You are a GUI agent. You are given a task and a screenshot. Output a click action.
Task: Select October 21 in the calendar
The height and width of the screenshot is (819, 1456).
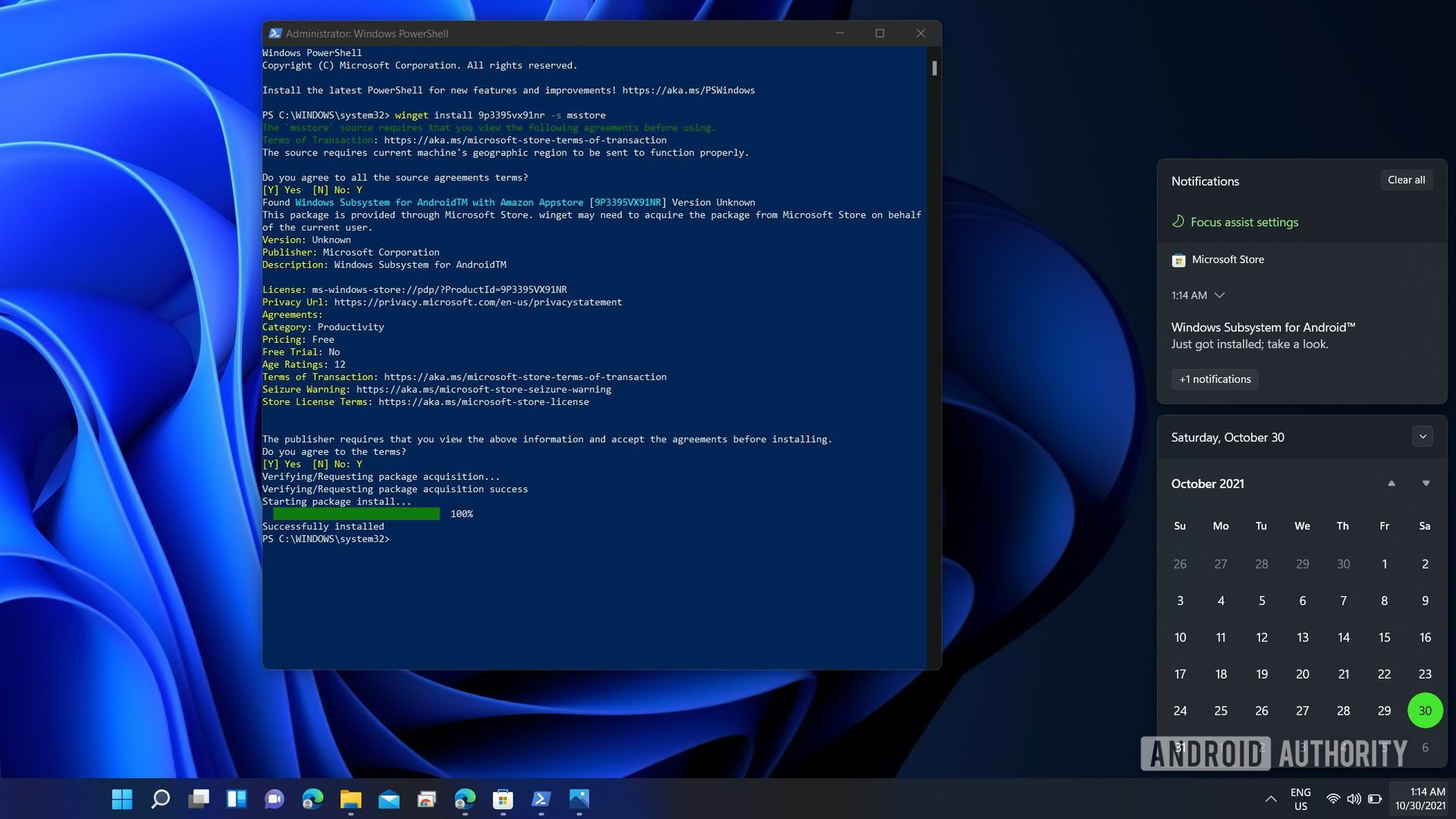(1343, 674)
